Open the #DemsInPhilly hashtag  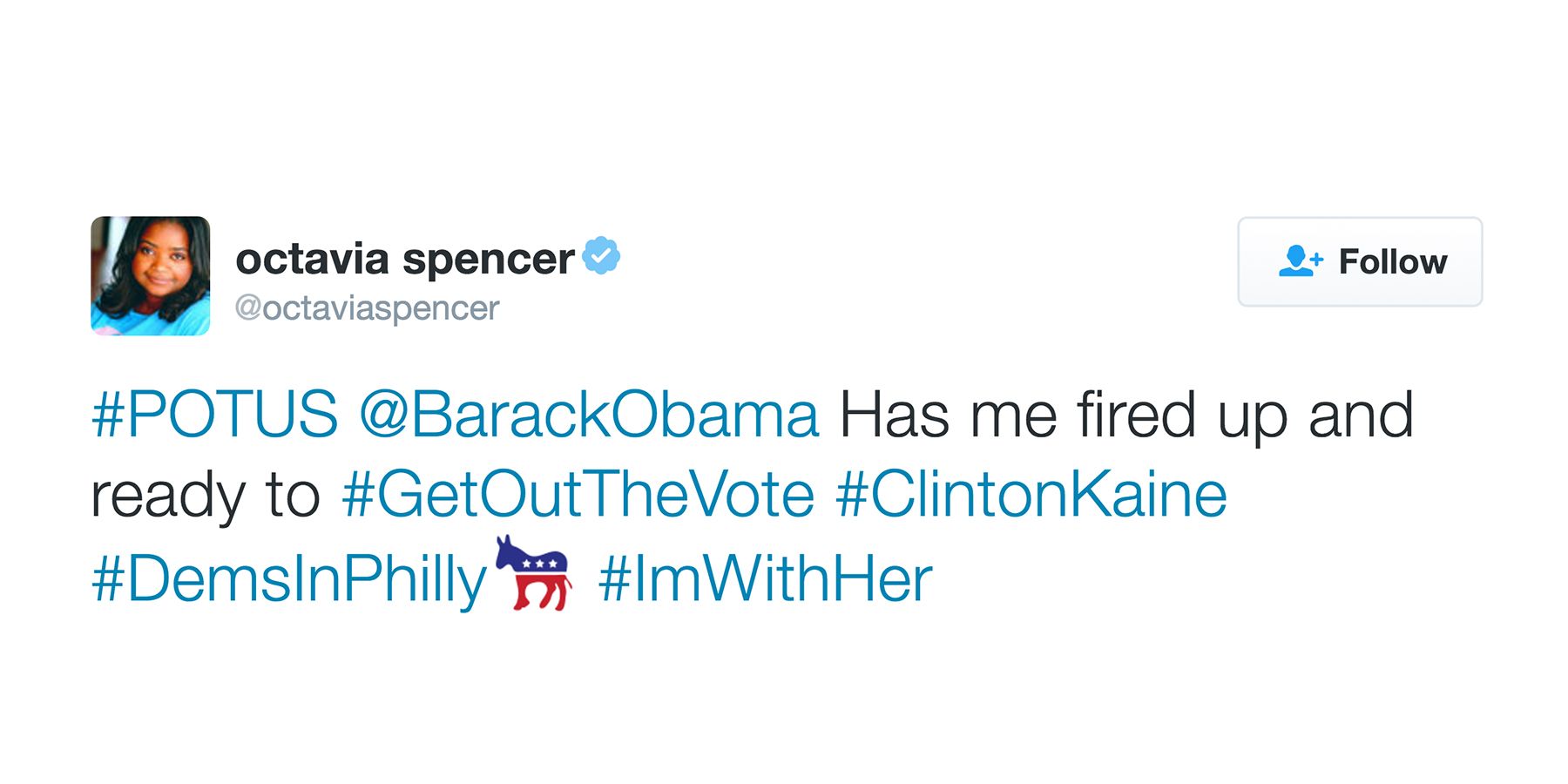(289, 578)
